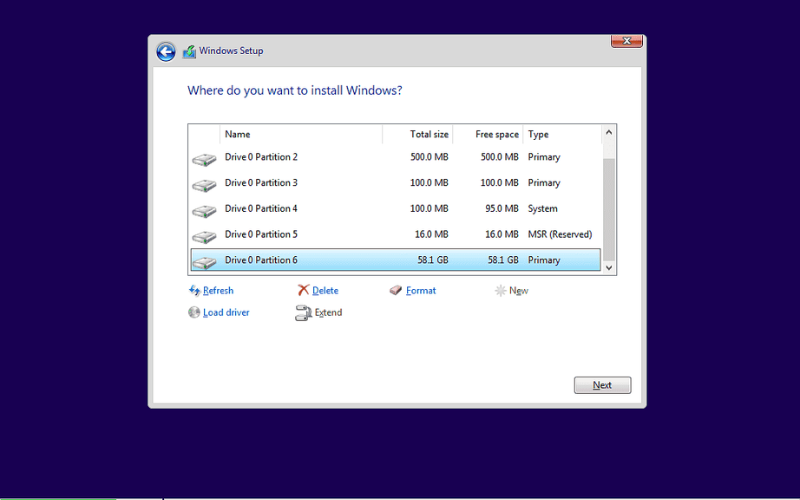Click the drive icon for Partition 3
The image size is (800, 500).
[204, 185]
